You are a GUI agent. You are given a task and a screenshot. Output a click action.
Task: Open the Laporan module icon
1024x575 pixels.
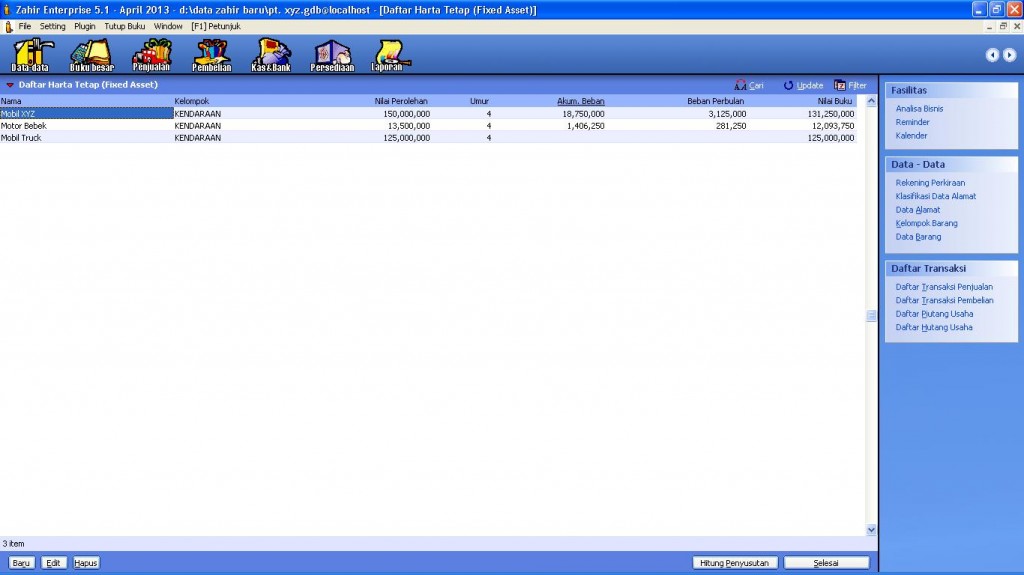coord(387,53)
